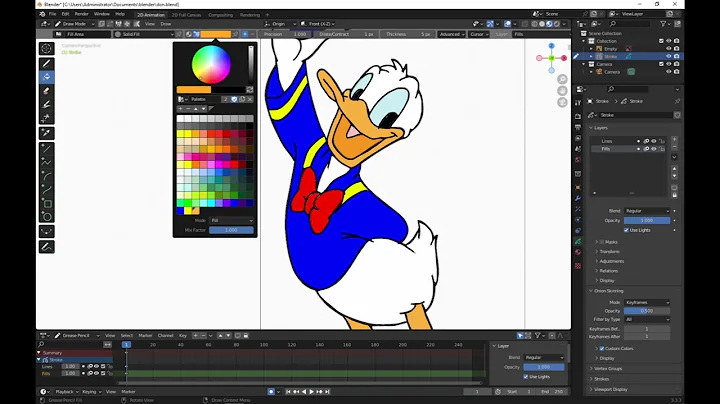The width and height of the screenshot is (720, 404).
Task: Open the Output properties tab
Action: click(578, 127)
